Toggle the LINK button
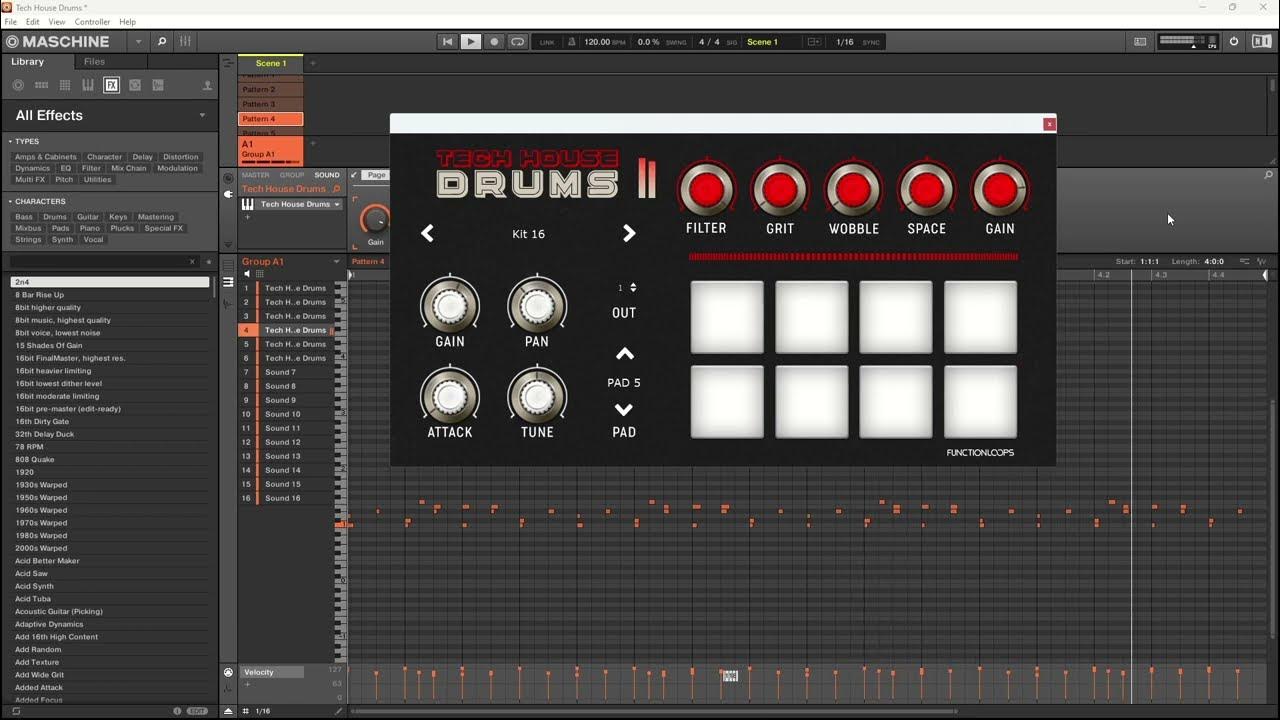Image resolution: width=1280 pixels, height=720 pixels. (547, 42)
